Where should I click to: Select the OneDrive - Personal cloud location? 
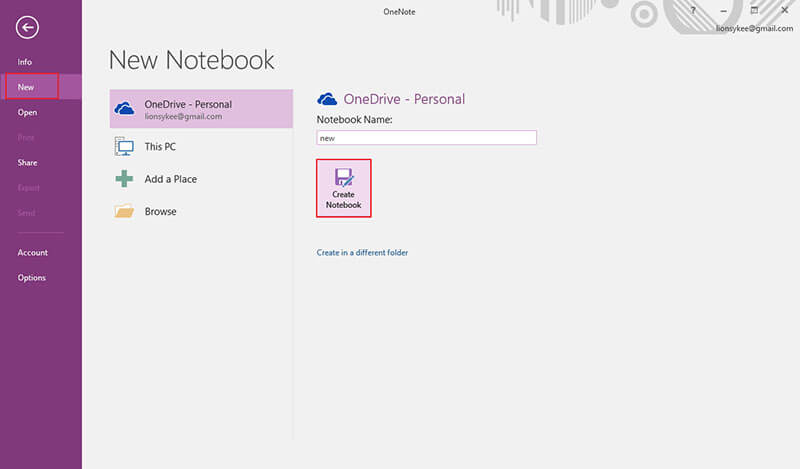coord(201,109)
